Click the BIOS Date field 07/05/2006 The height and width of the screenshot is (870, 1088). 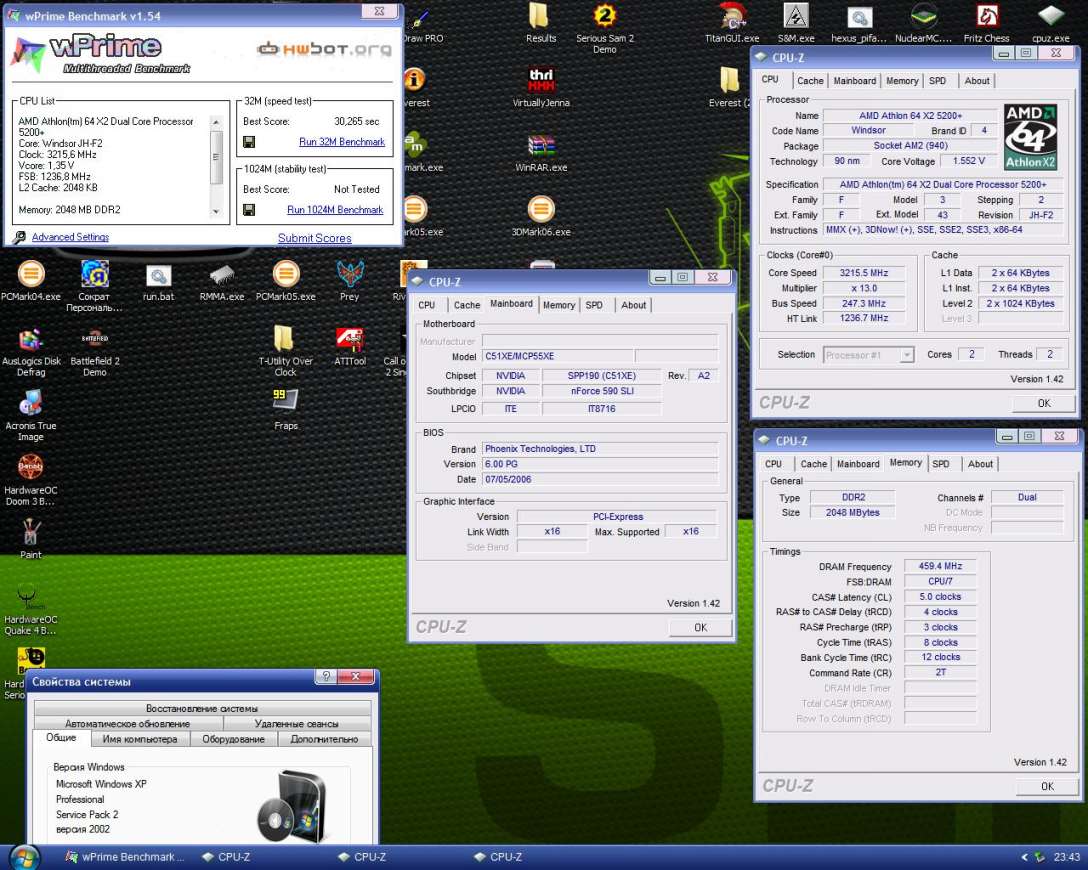pyautogui.click(x=600, y=479)
